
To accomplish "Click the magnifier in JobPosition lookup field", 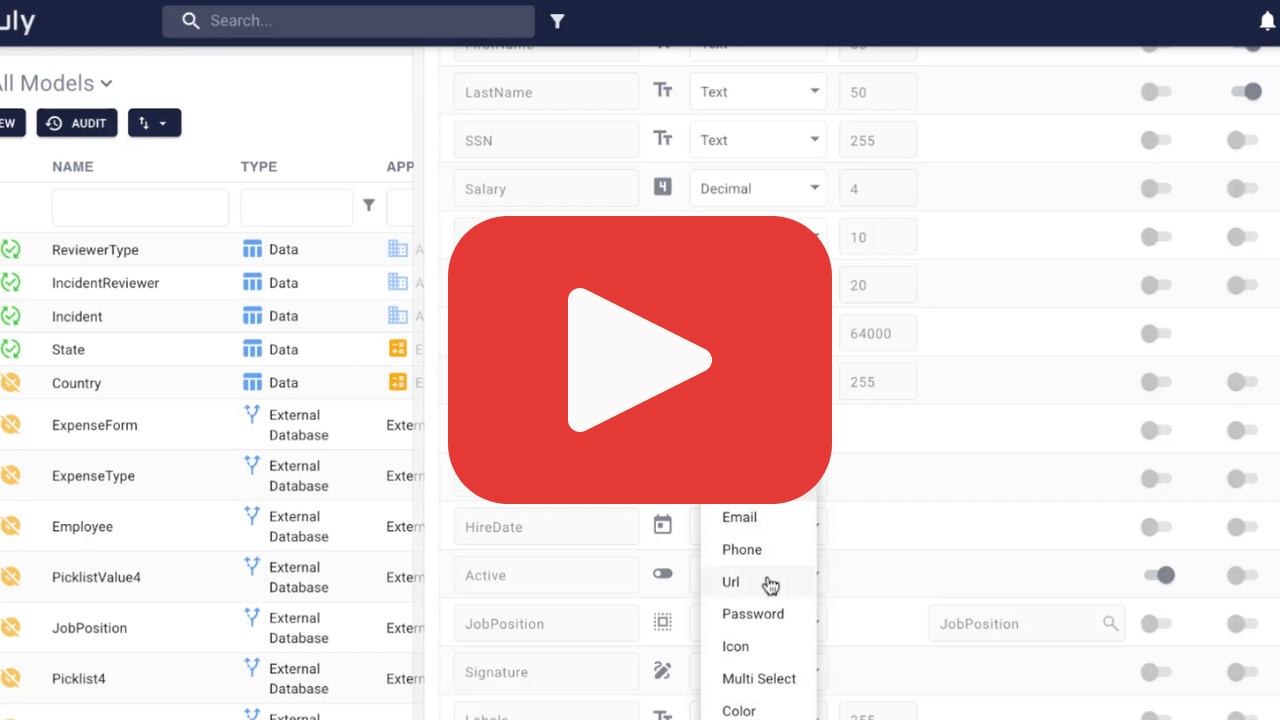I will [1110, 623].
